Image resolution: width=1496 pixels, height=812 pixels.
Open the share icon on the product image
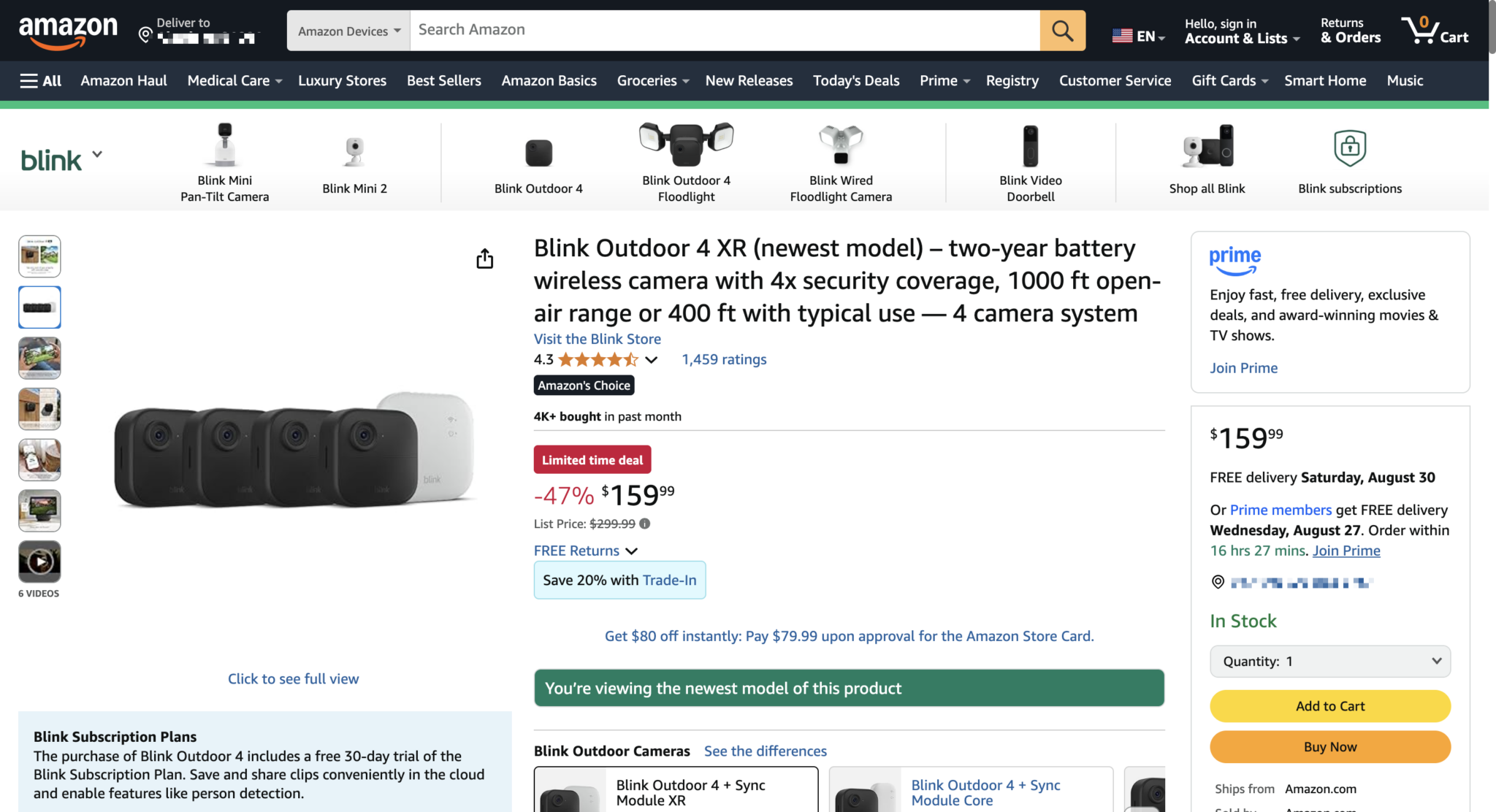tap(484, 258)
